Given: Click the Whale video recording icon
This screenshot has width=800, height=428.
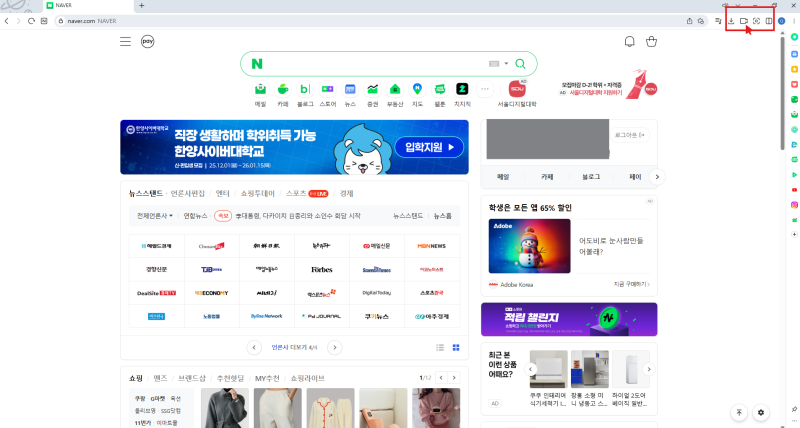Looking at the screenshot, I should [x=744, y=21].
